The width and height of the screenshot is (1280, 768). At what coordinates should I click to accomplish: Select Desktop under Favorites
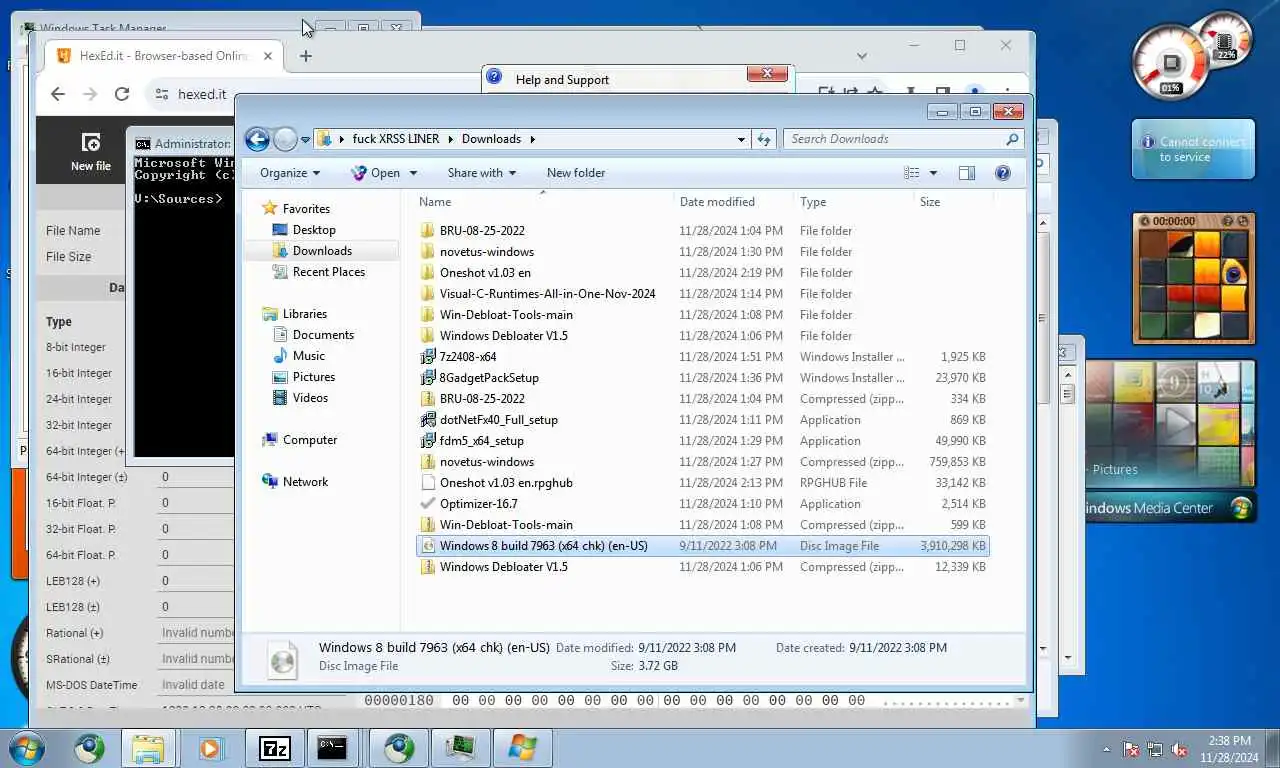pyautogui.click(x=314, y=230)
